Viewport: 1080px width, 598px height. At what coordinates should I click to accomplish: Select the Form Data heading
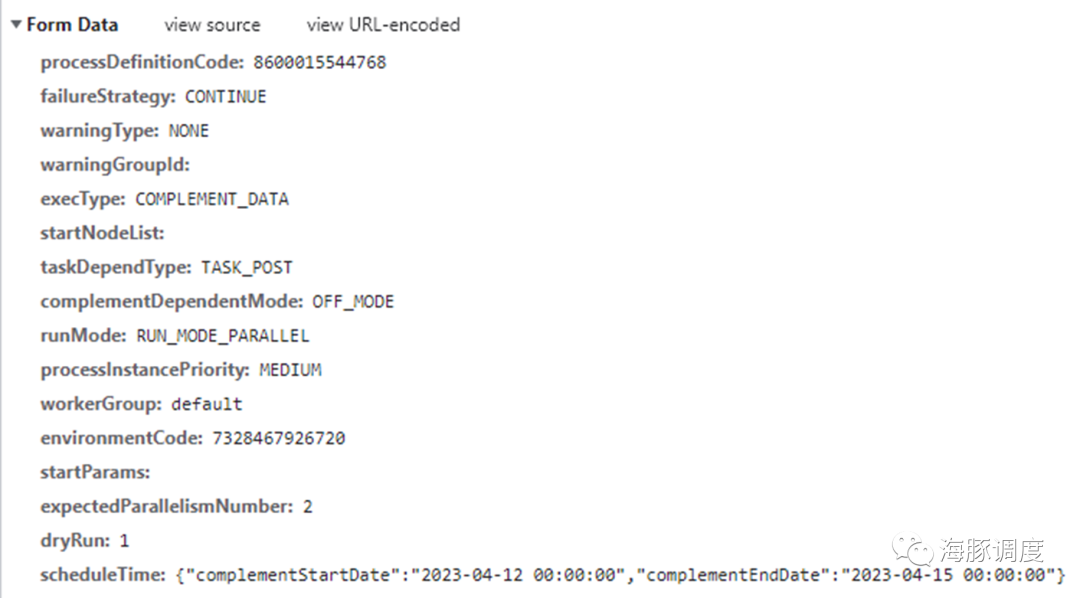point(72,25)
